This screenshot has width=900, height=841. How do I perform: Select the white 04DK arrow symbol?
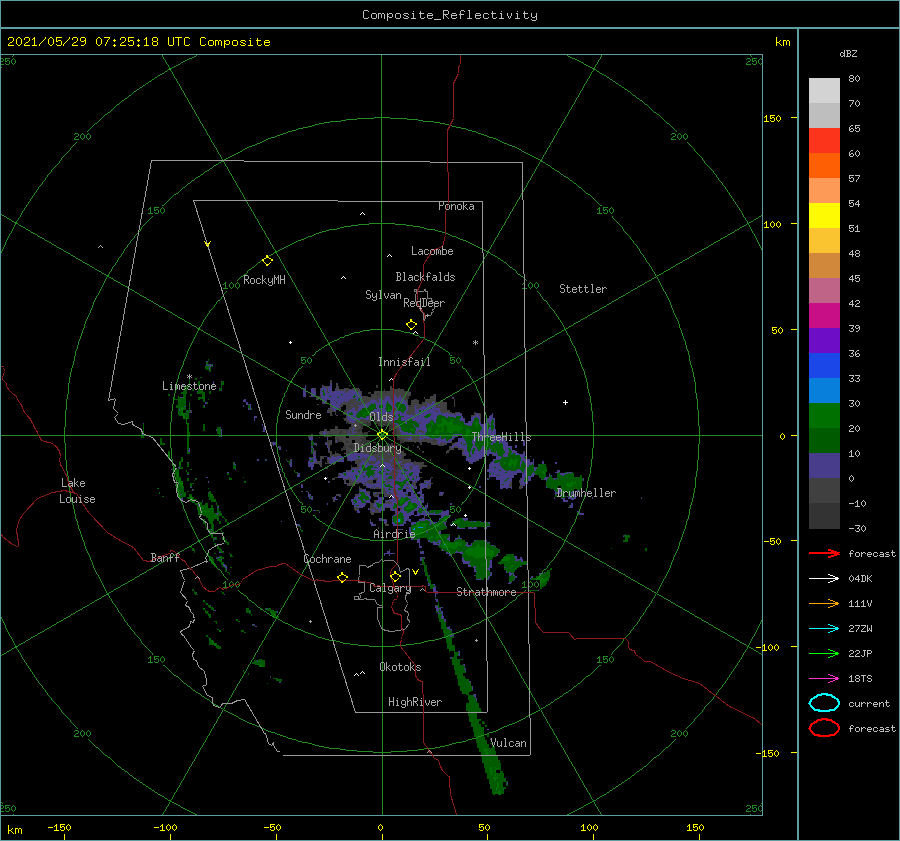point(824,578)
